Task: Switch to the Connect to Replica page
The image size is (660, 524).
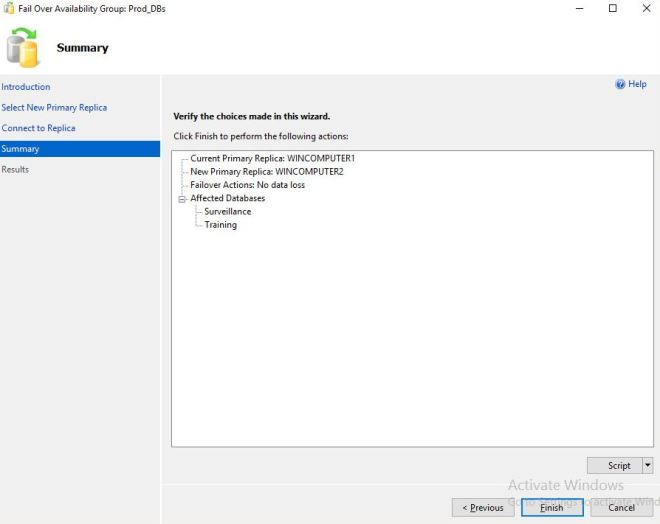Action: (x=38, y=128)
